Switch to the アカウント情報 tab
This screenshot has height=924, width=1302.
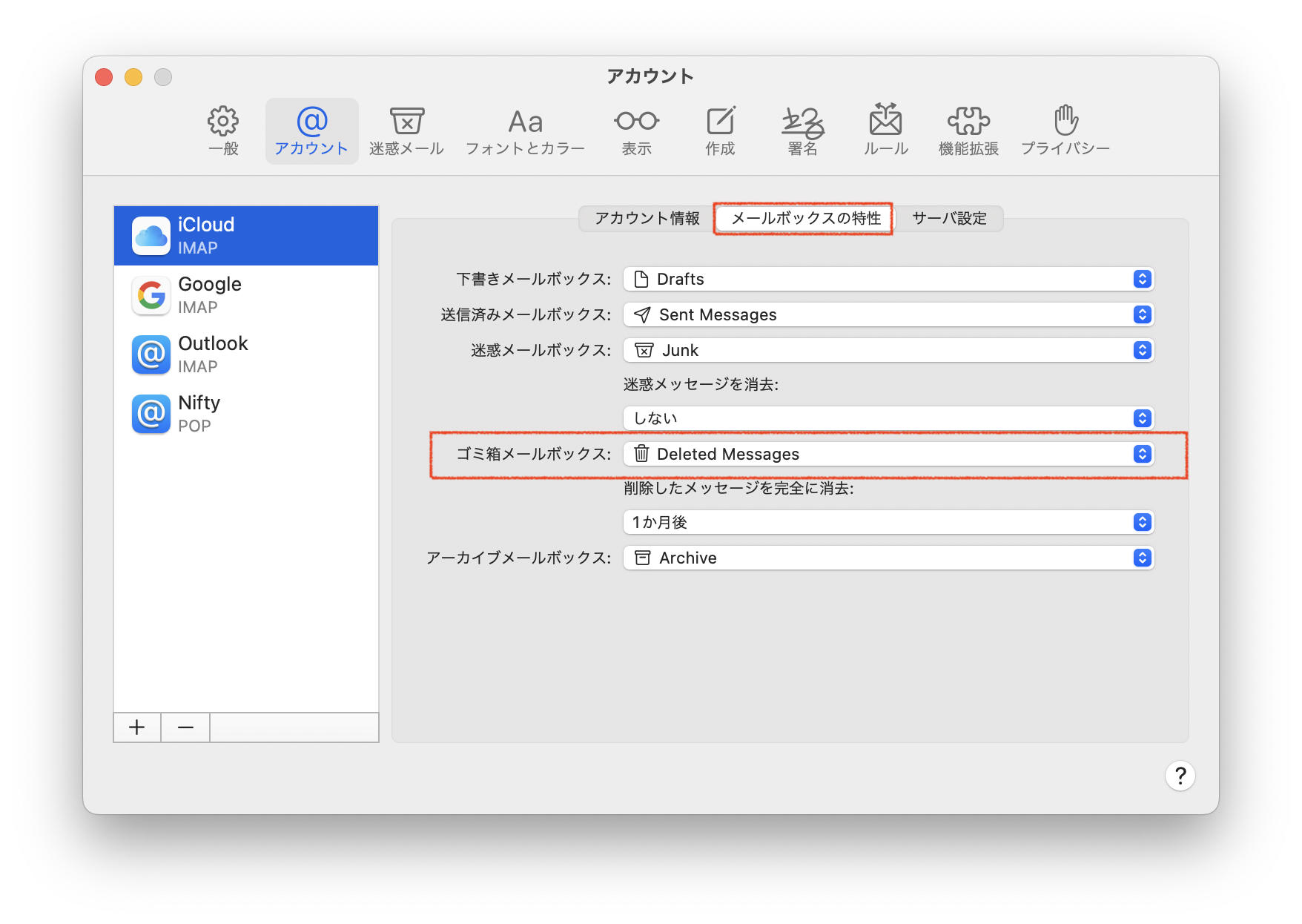click(x=647, y=218)
